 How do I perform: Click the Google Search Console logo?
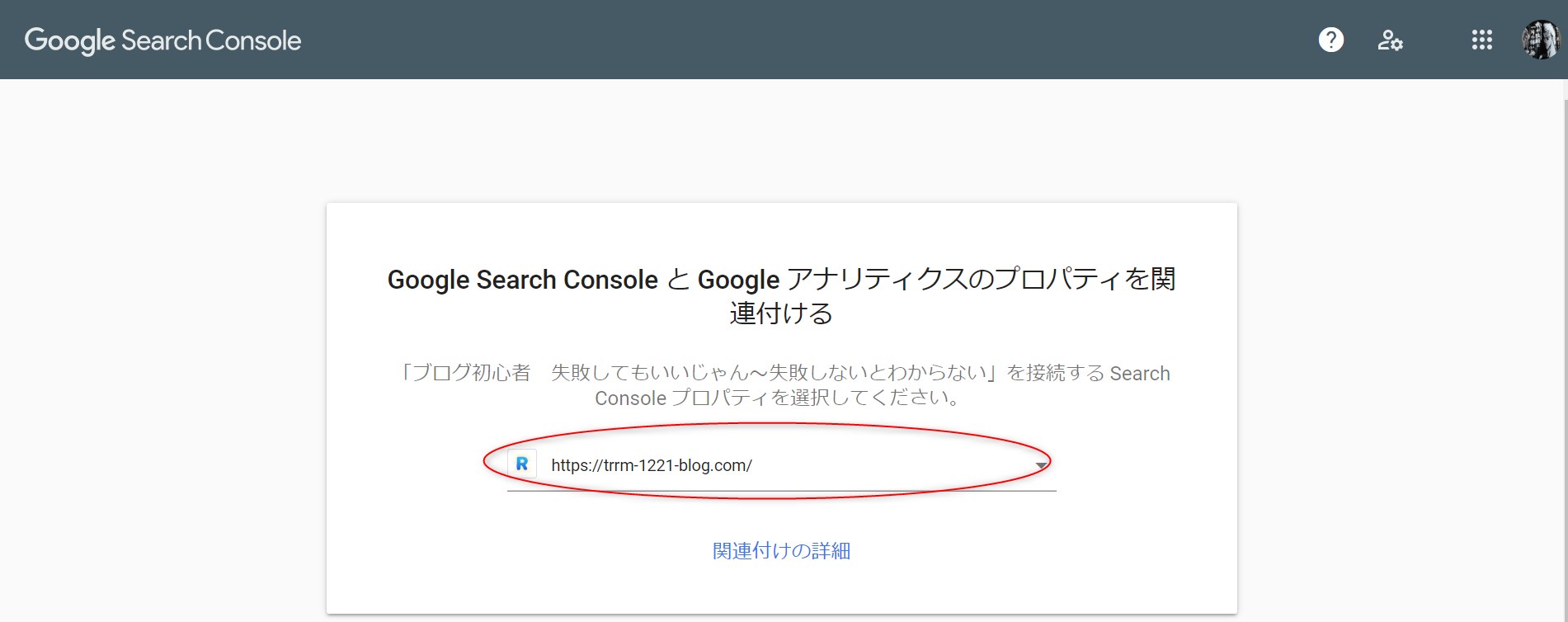click(162, 40)
